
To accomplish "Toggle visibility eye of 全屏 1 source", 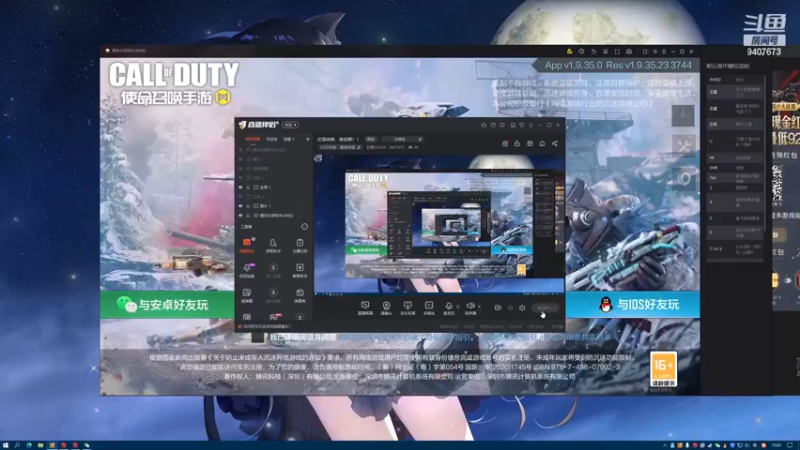I will [x=240, y=187].
